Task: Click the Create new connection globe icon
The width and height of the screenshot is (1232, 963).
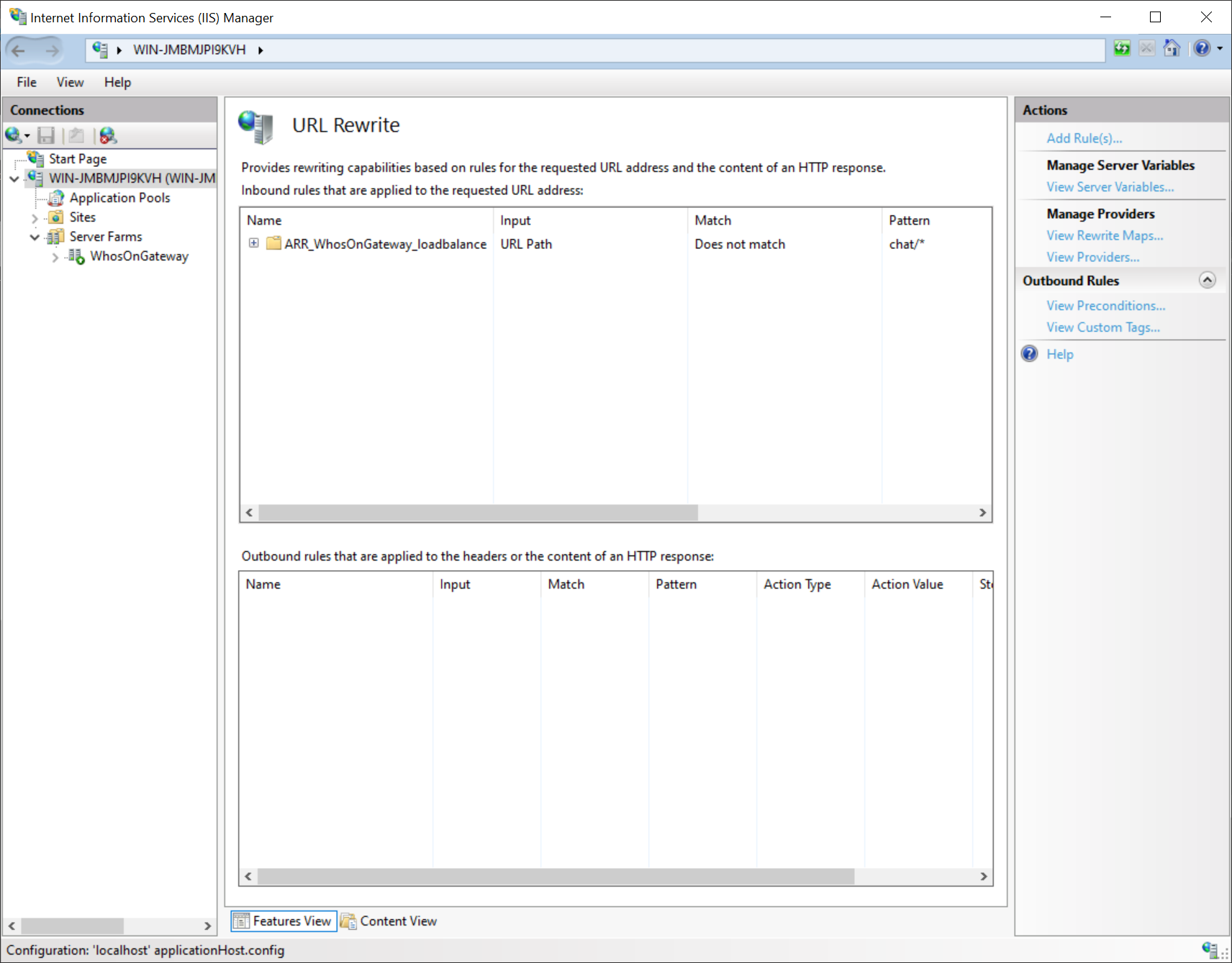Action: point(13,135)
